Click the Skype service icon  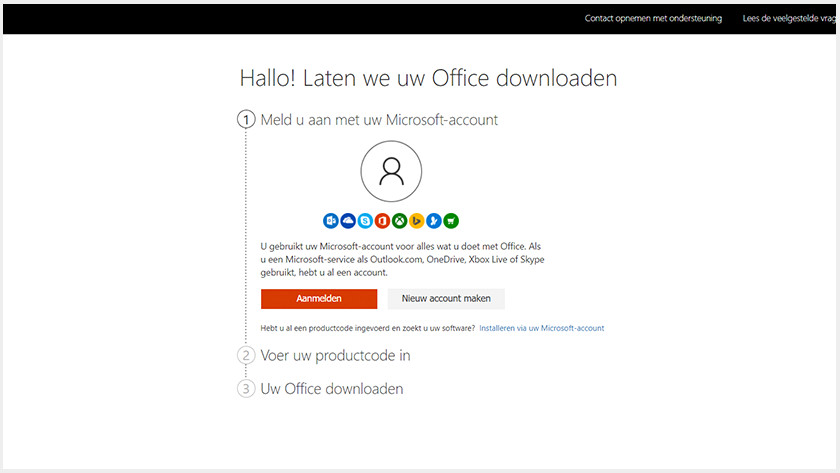(365, 221)
